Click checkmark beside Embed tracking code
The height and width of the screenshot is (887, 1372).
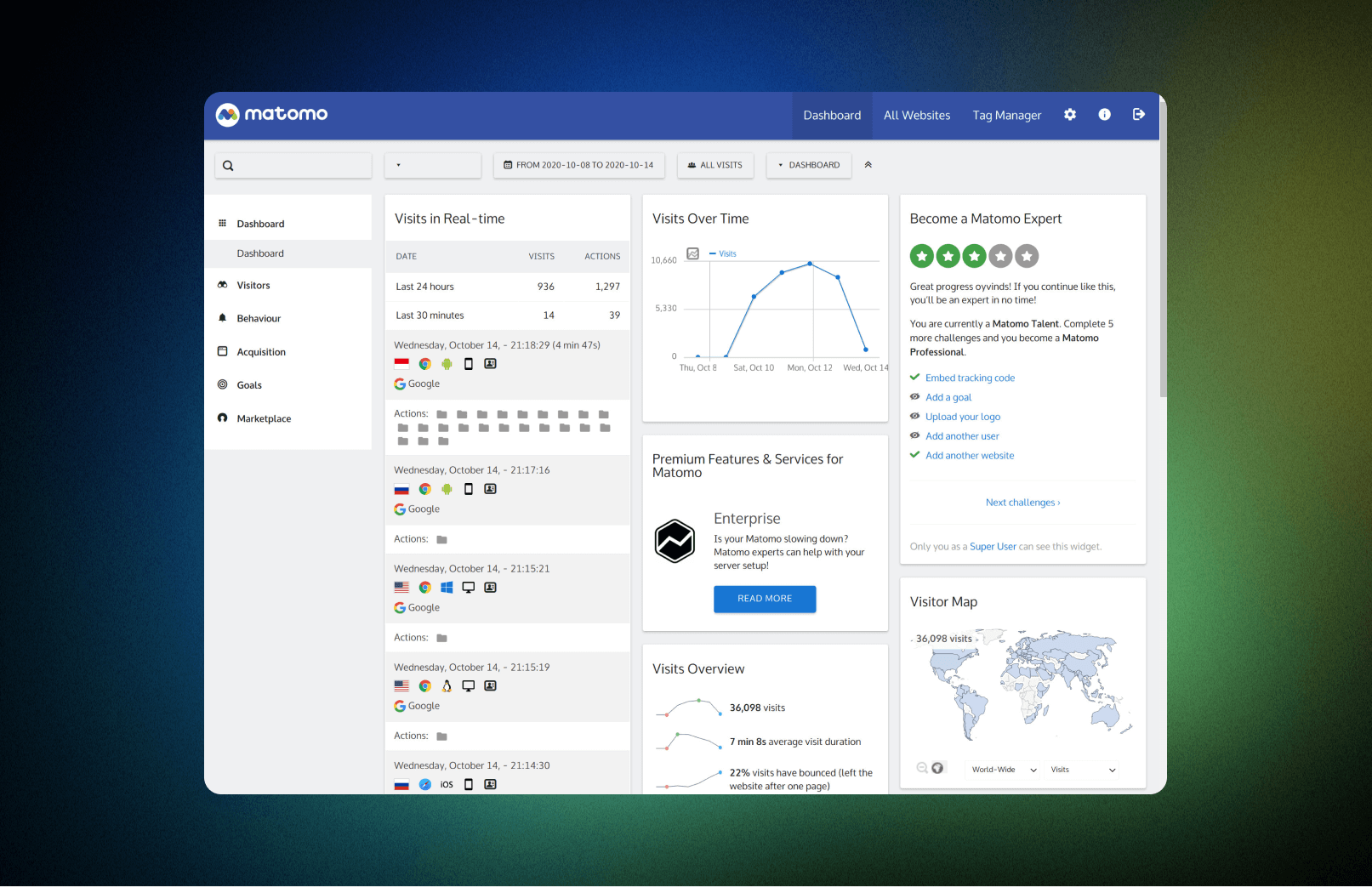pyautogui.click(x=915, y=378)
